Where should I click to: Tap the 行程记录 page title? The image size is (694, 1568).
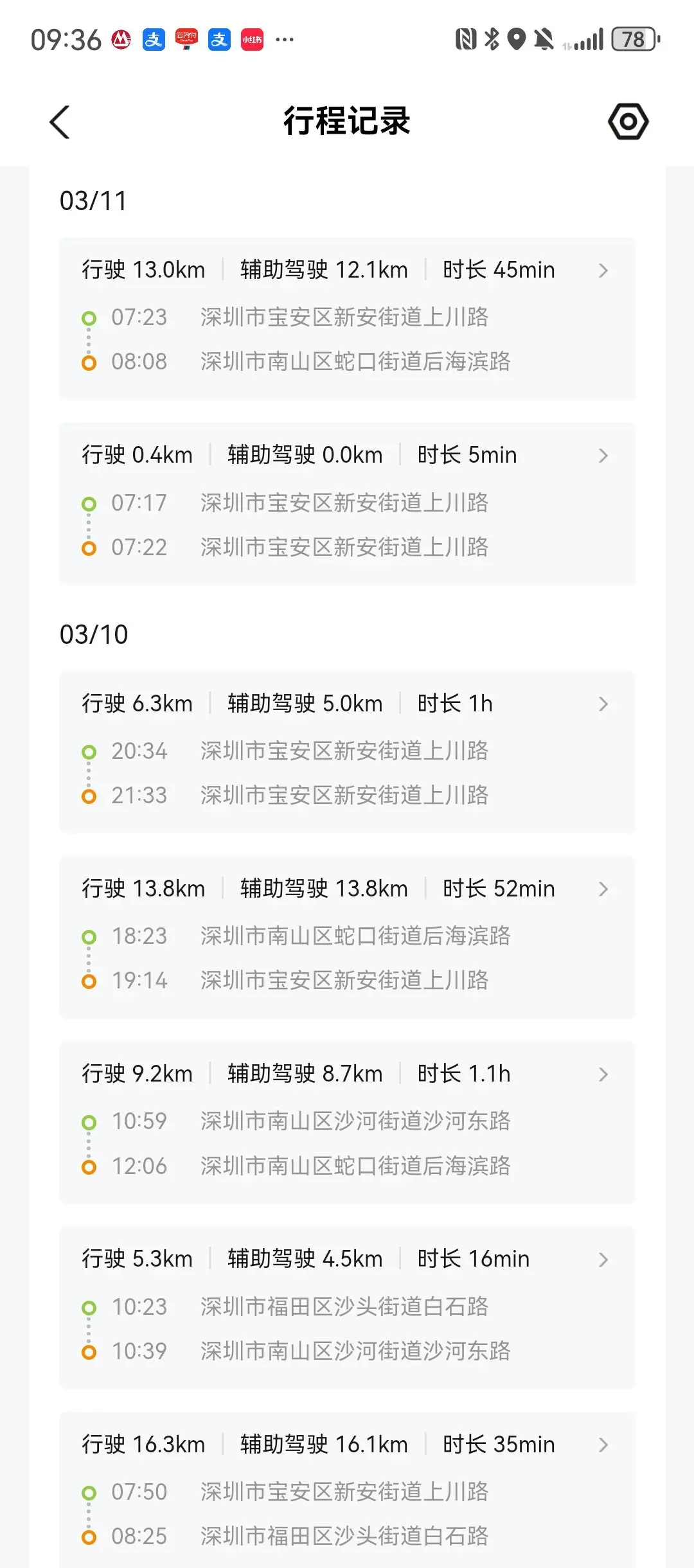point(347,121)
